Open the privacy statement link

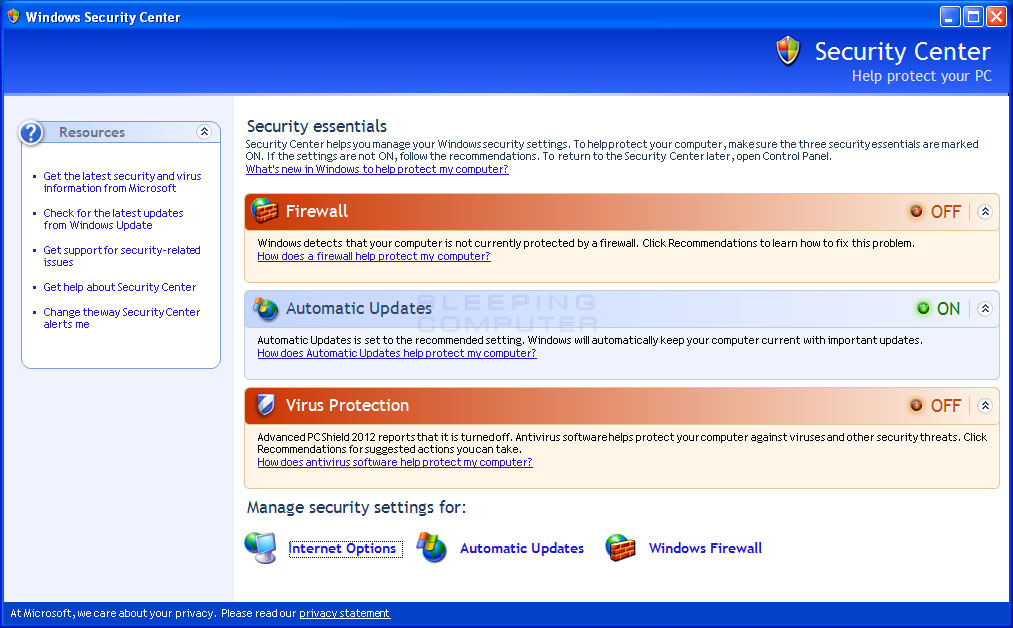pos(344,613)
